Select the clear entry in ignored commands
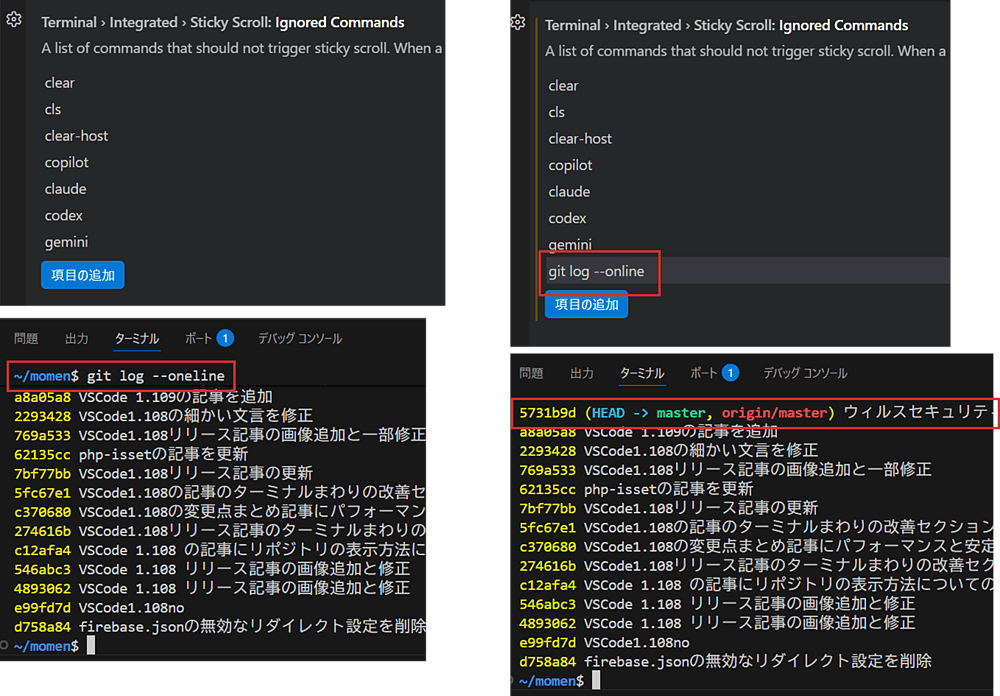 [x=59, y=82]
